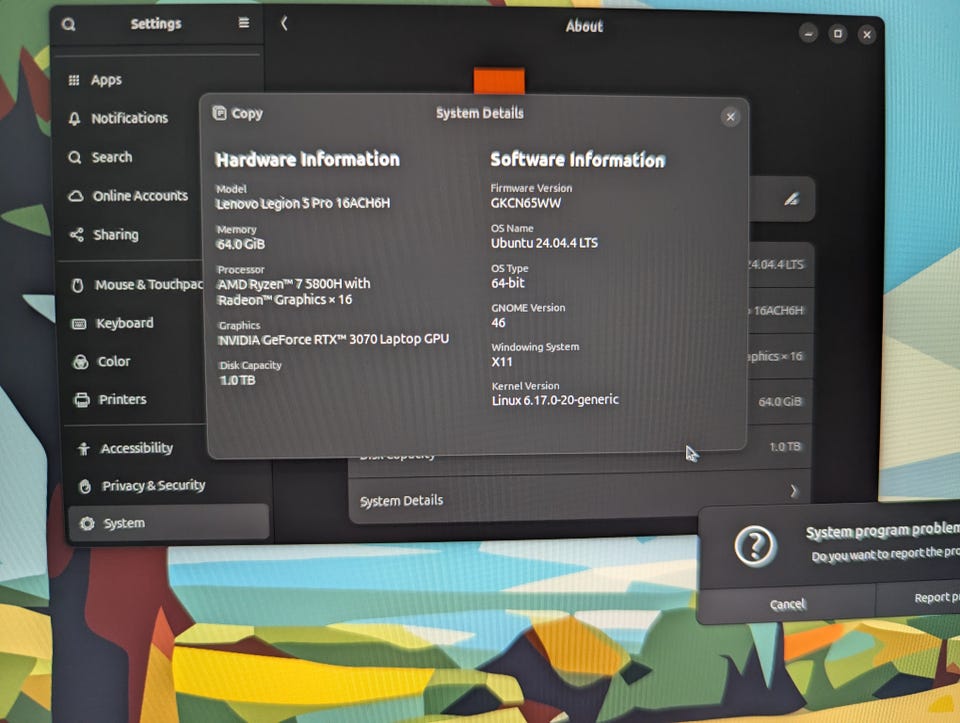Click OS name Ubuntu 24.04.4 LTS in dialog
This screenshot has width=960, height=723.
coord(544,243)
